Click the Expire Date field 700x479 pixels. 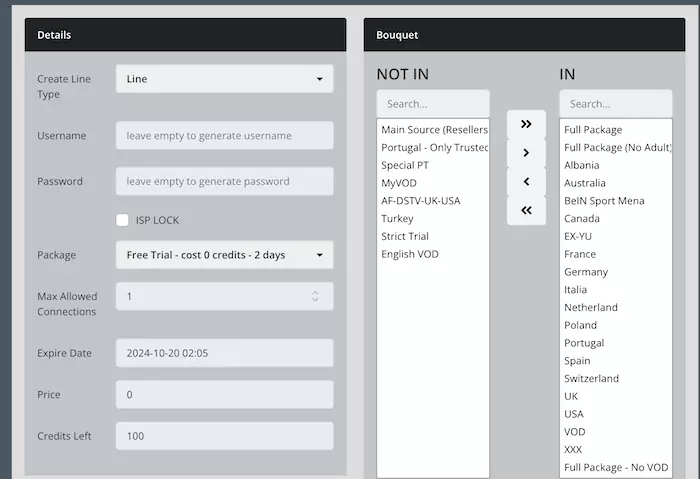[224, 353]
